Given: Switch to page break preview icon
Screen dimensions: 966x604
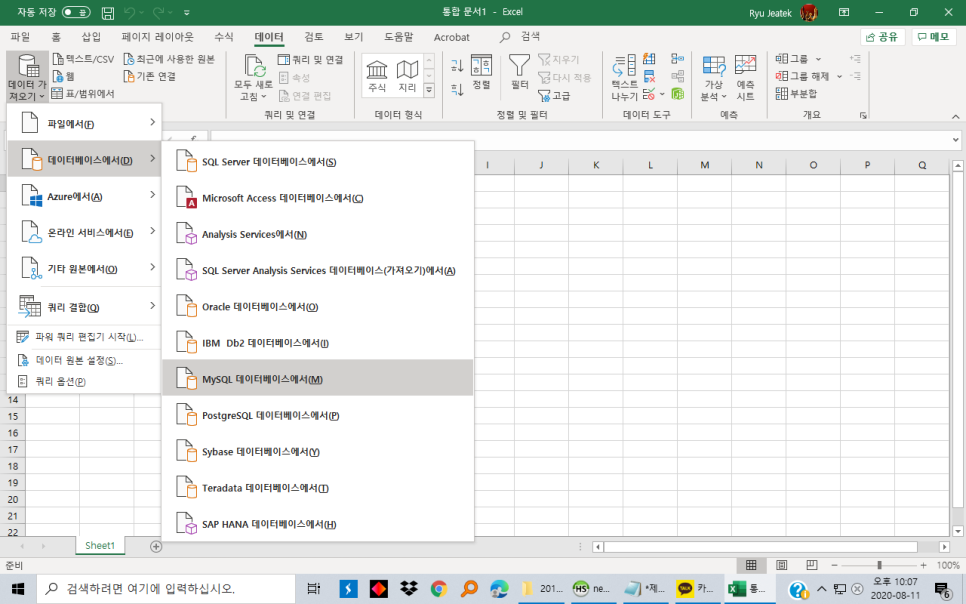Looking at the screenshot, I should click(811, 565).
